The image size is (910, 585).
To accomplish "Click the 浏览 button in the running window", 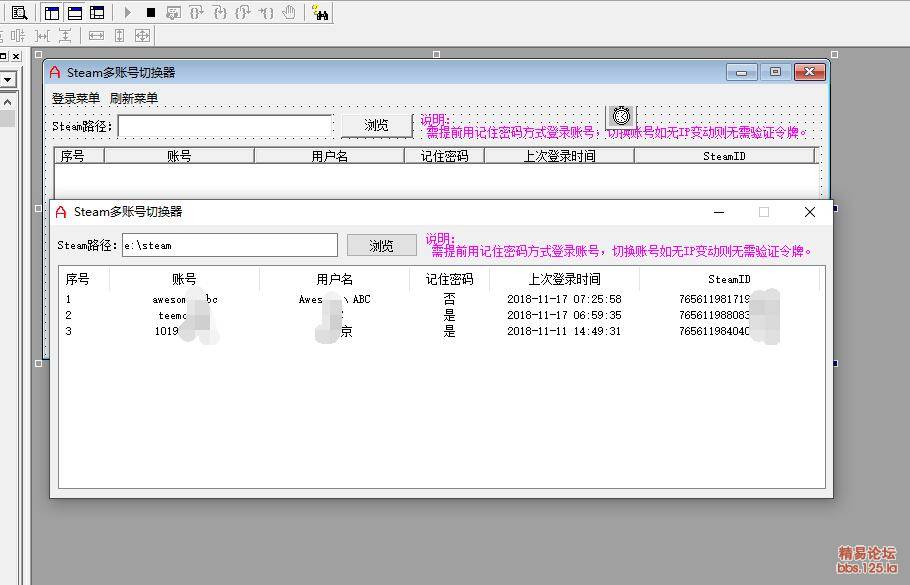I will coord(382,245).
